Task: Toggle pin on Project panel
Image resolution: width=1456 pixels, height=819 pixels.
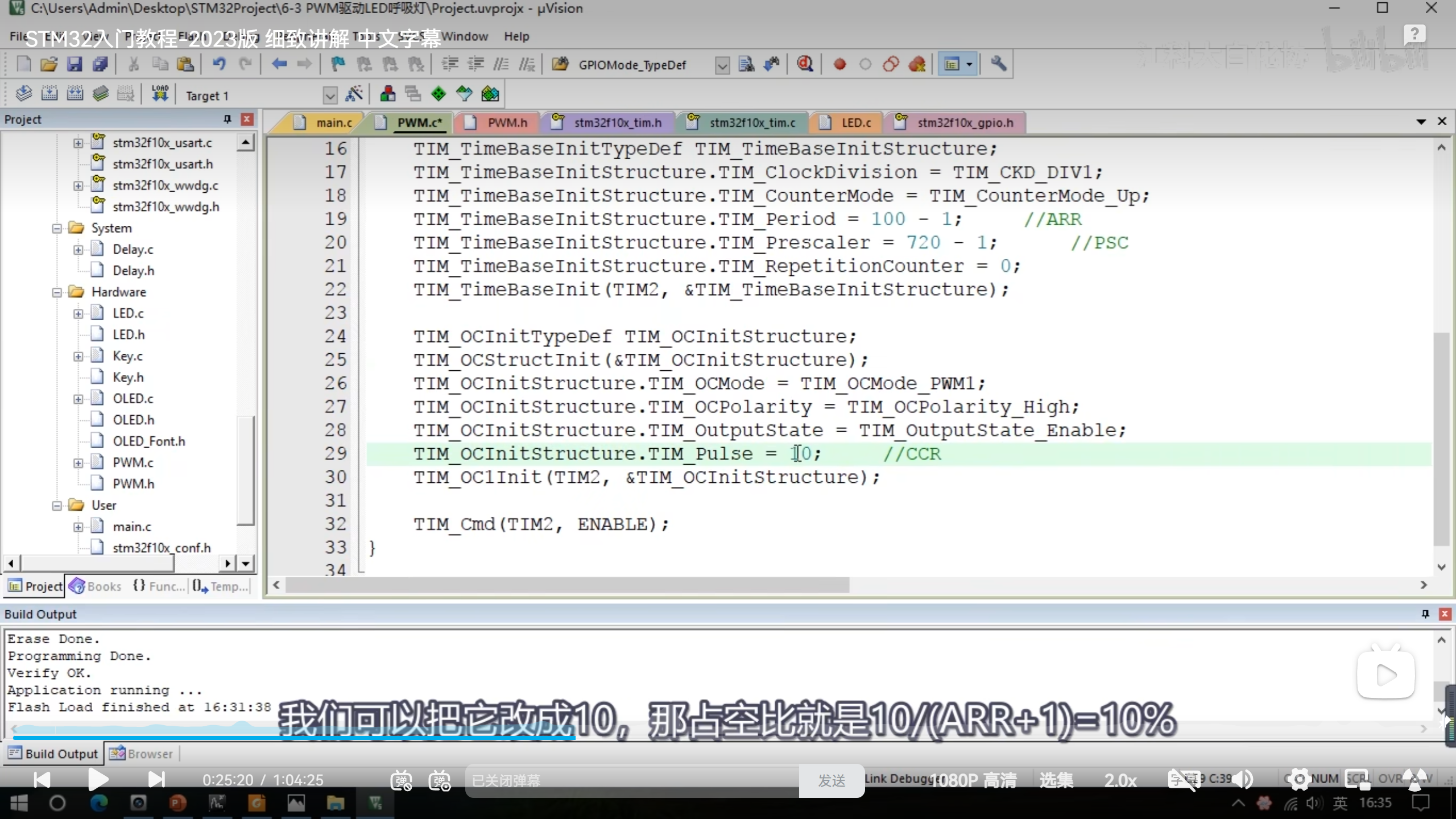Action: point(227,119)
